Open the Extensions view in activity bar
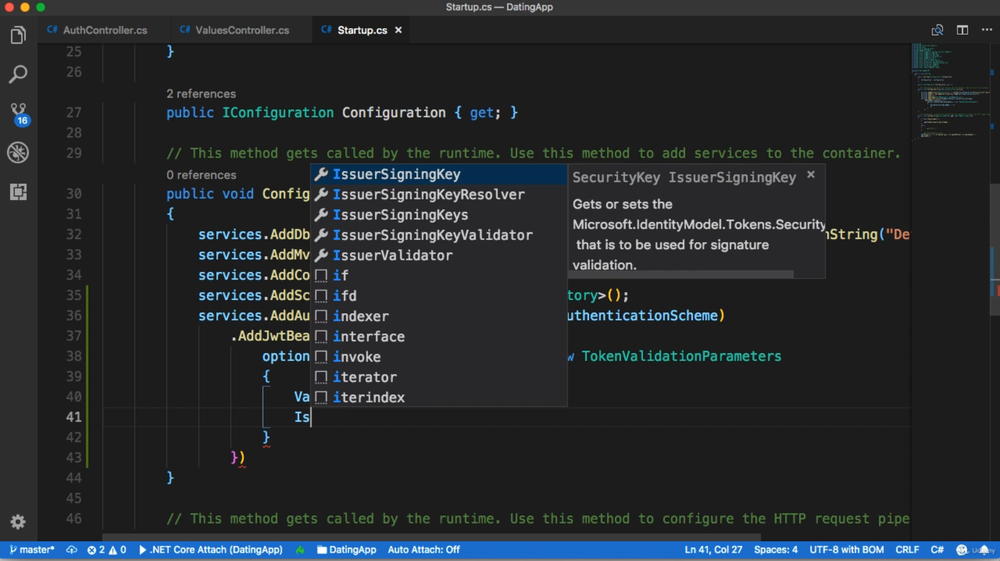1000x561 pixels. pyautogui.click(x=18, y=191)
